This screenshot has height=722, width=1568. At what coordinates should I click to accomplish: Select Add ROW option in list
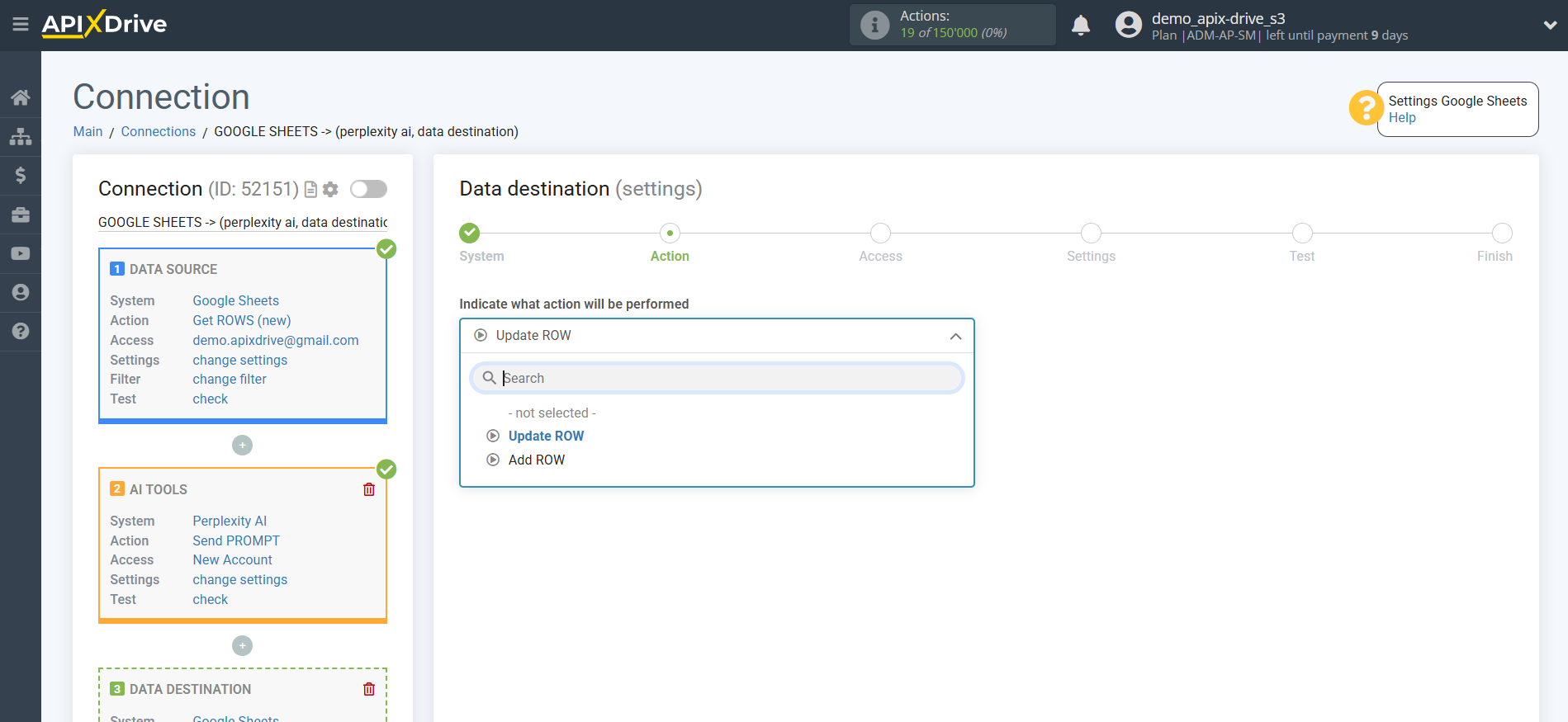click(536, 460)
